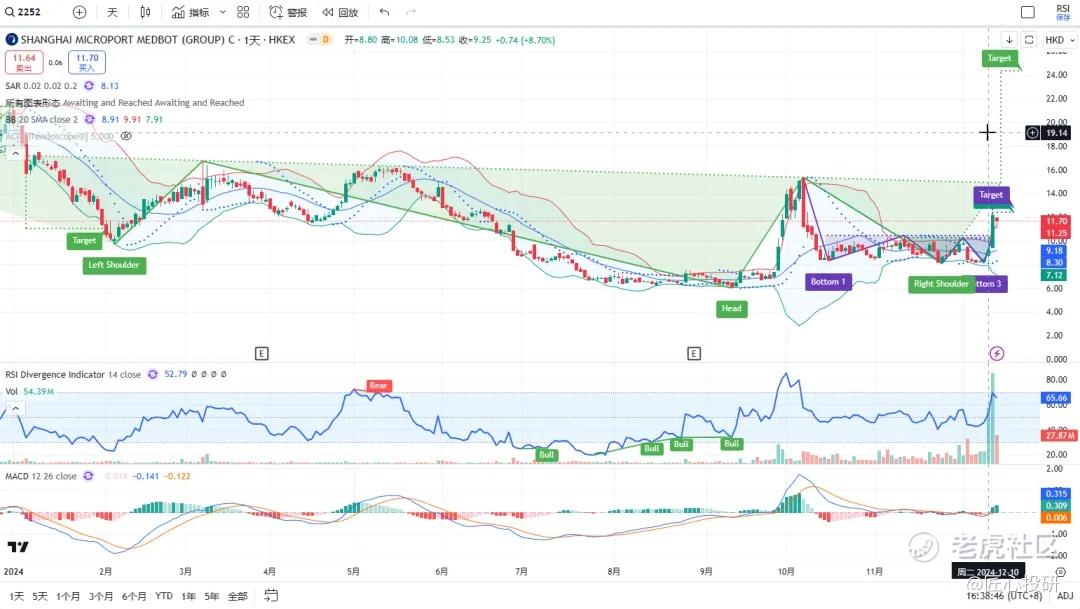Click the purple Target label
This screenshot has height=609, width=1080.
(991, 195)
